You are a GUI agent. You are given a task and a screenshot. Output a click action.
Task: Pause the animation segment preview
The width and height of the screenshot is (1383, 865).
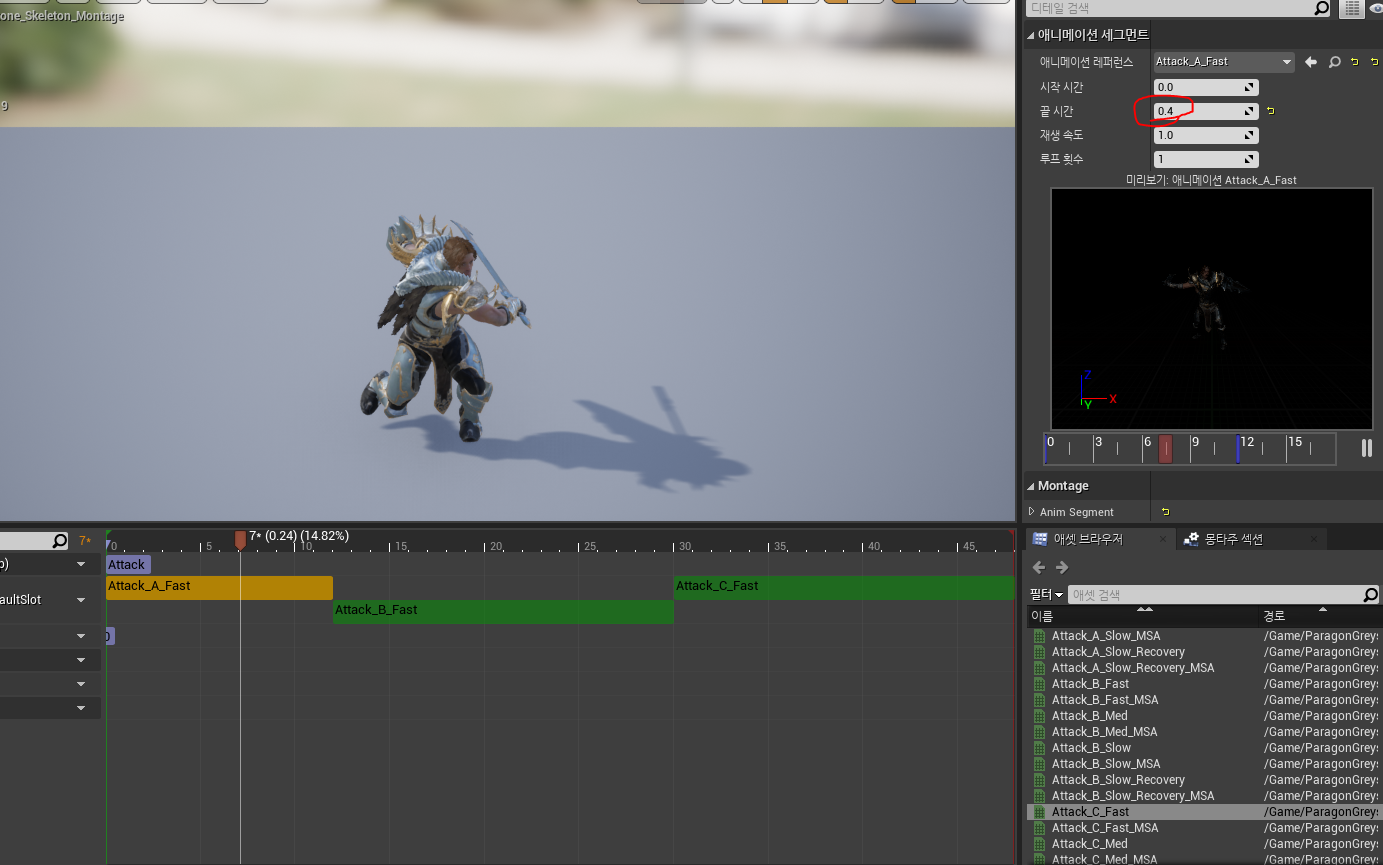coord(1366,449)
